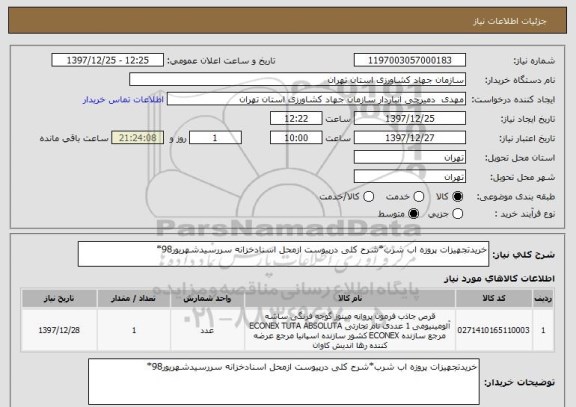Select the کالا/خدمت radio button
Viewport: 576px width, 407px height.
tap(368, 197)
